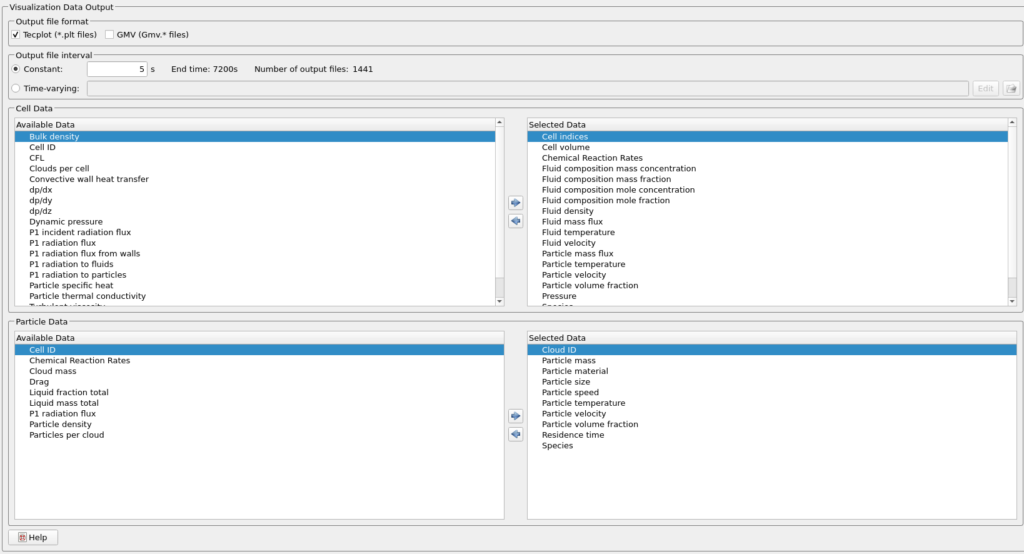Image resolution: width=1024 pixels, height=554 pixels.
Task: Click the Particle Data move-left arrow
Action: tap(516, 434)
